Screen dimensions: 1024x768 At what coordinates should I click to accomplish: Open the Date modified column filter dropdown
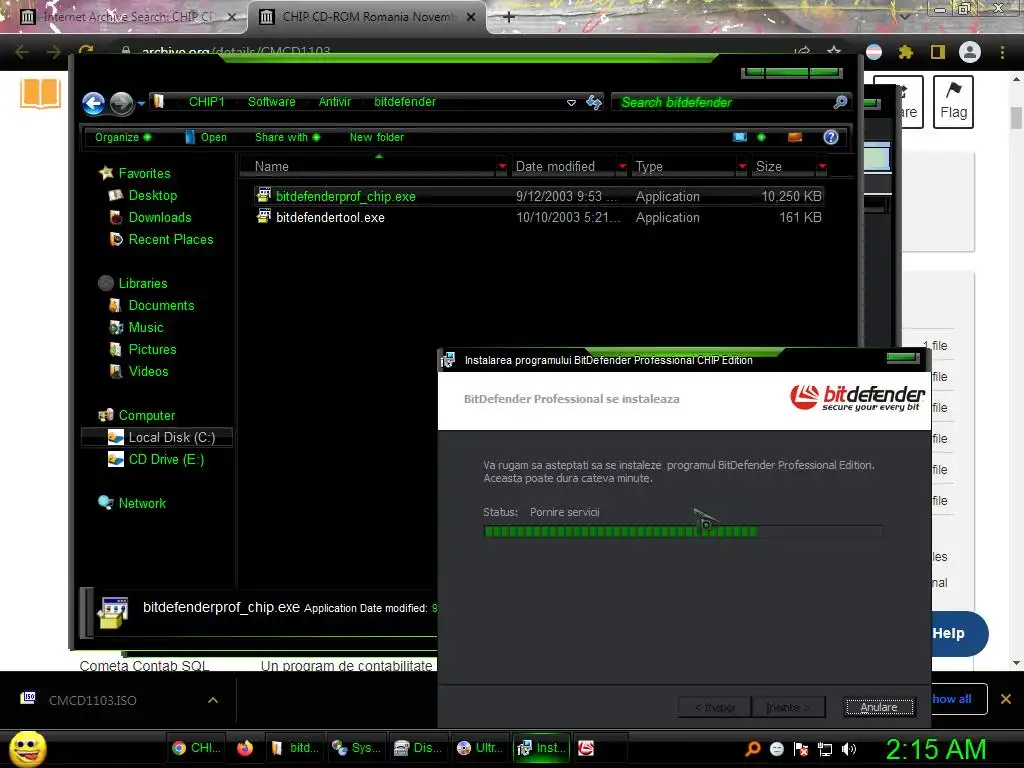(x=622, y=167)
